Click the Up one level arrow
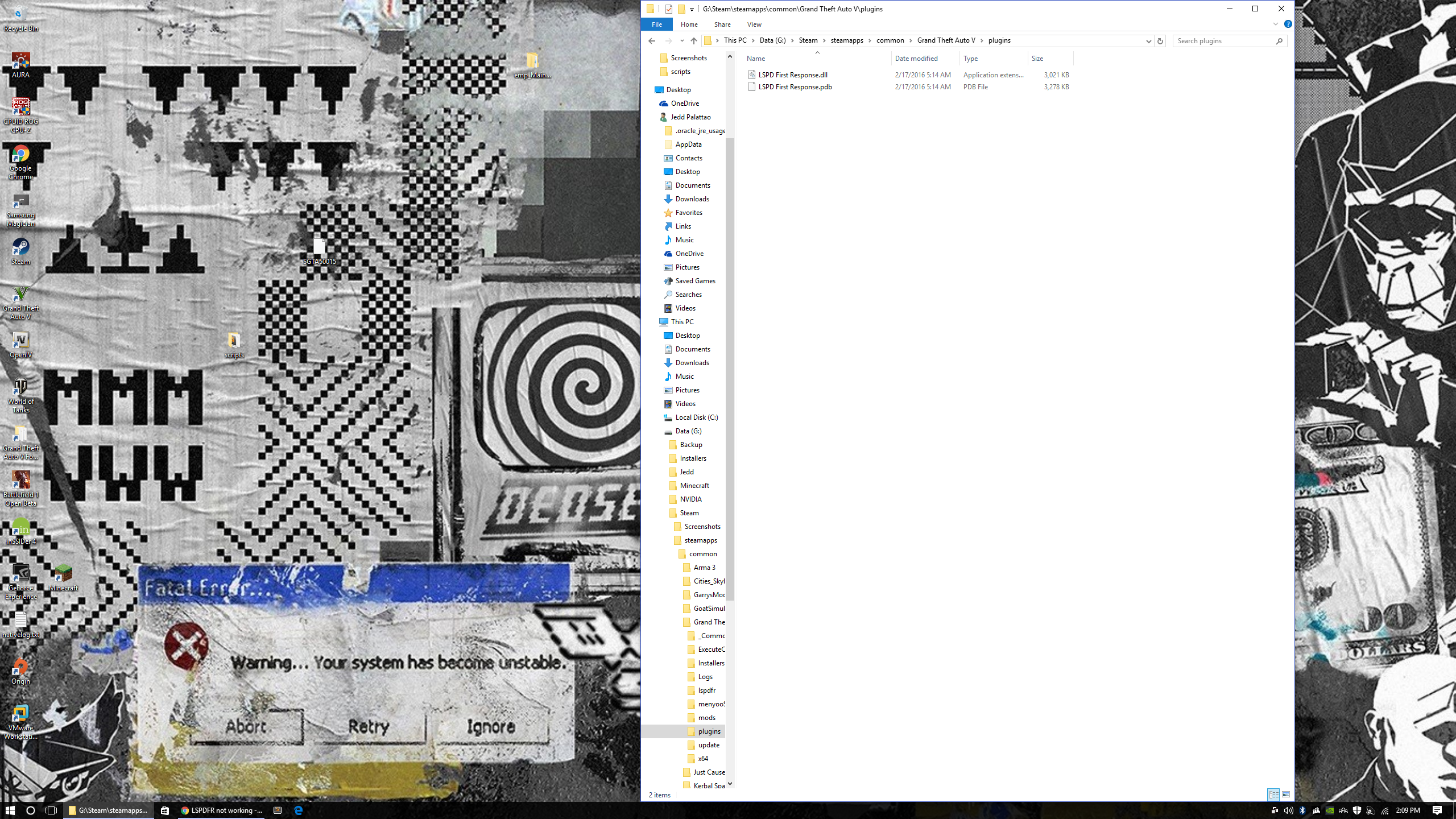Viewport: 1456px width, 819px height. [693, 41]
